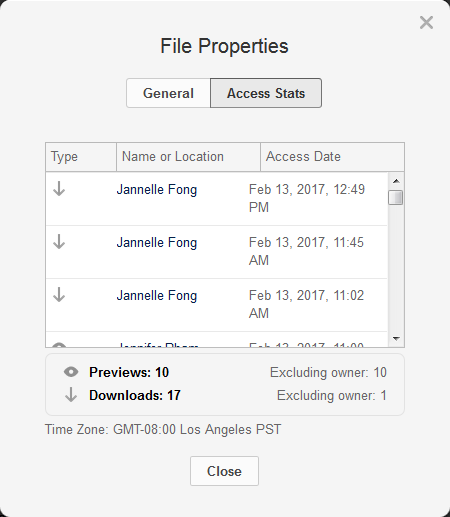Click download arrow icon for 12:49 PM entry
The width and height of the screenshot is (450, 517).
tap(59, 189)
